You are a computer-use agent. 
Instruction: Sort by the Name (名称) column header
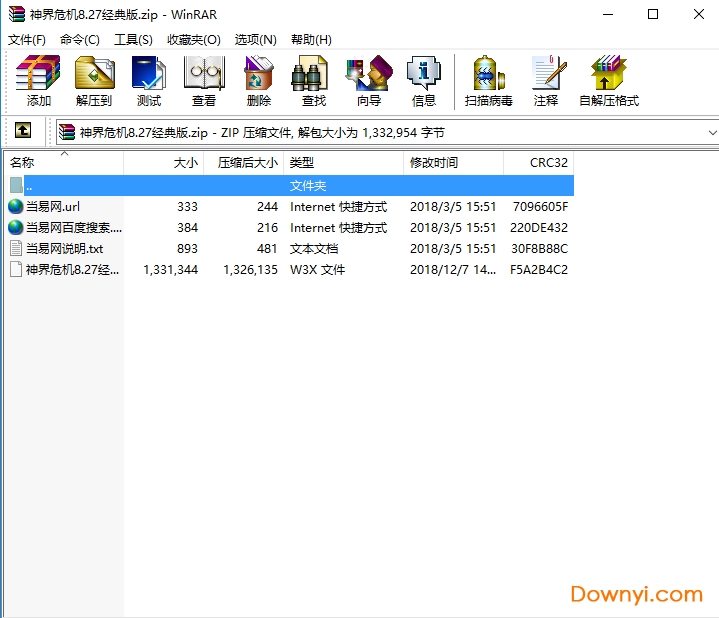(x=60, y=162)
